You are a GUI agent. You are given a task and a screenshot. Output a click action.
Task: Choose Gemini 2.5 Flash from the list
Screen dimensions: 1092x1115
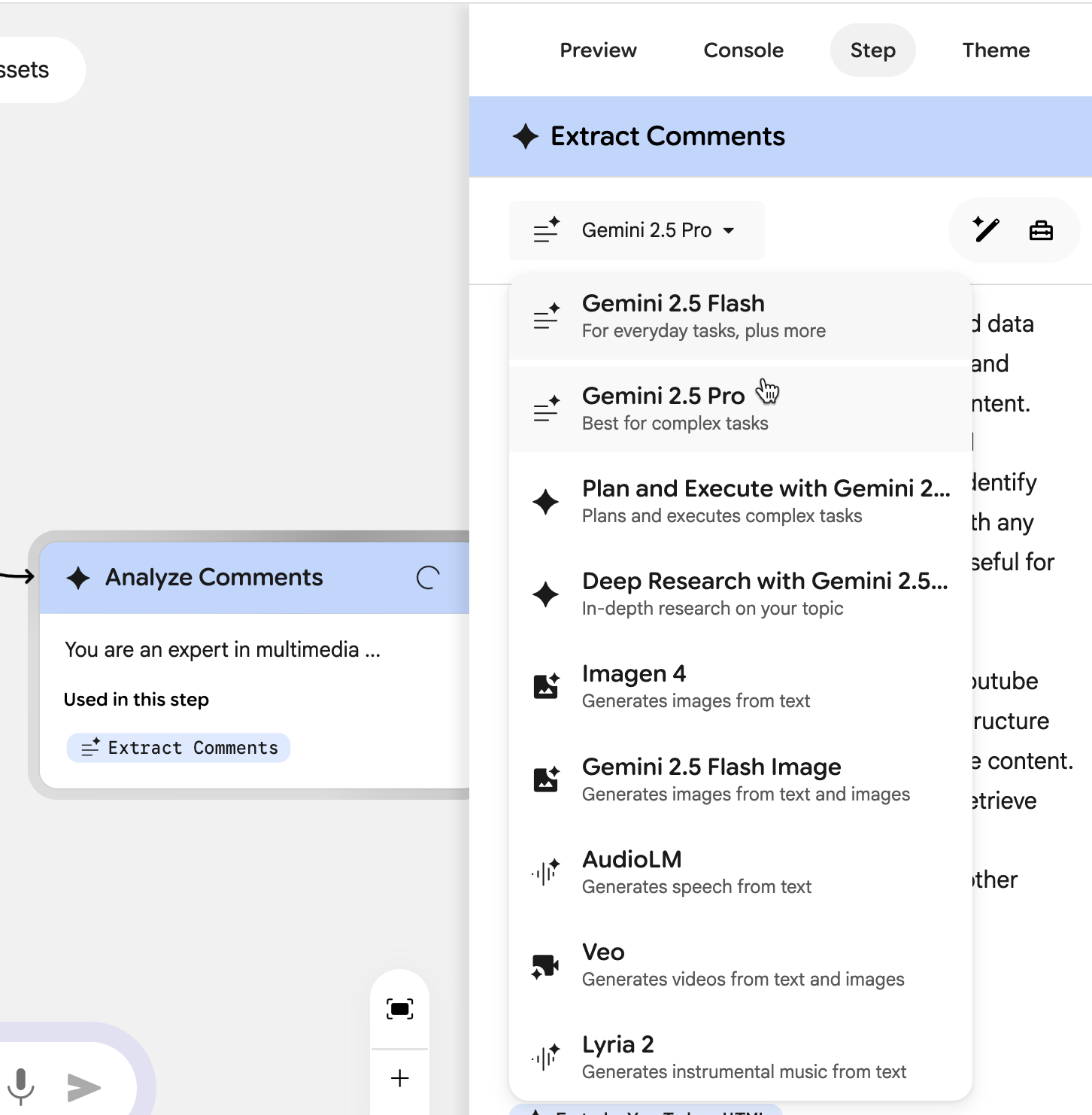pyautogui.click(x=740, y=316)
